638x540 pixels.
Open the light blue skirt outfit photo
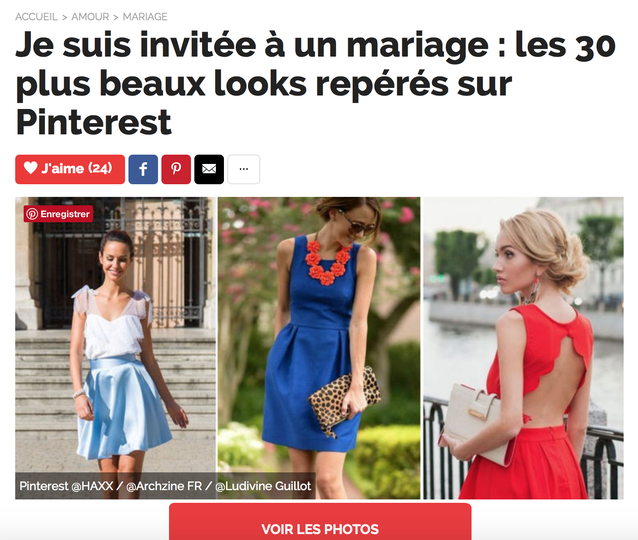[x=116, y=348]
